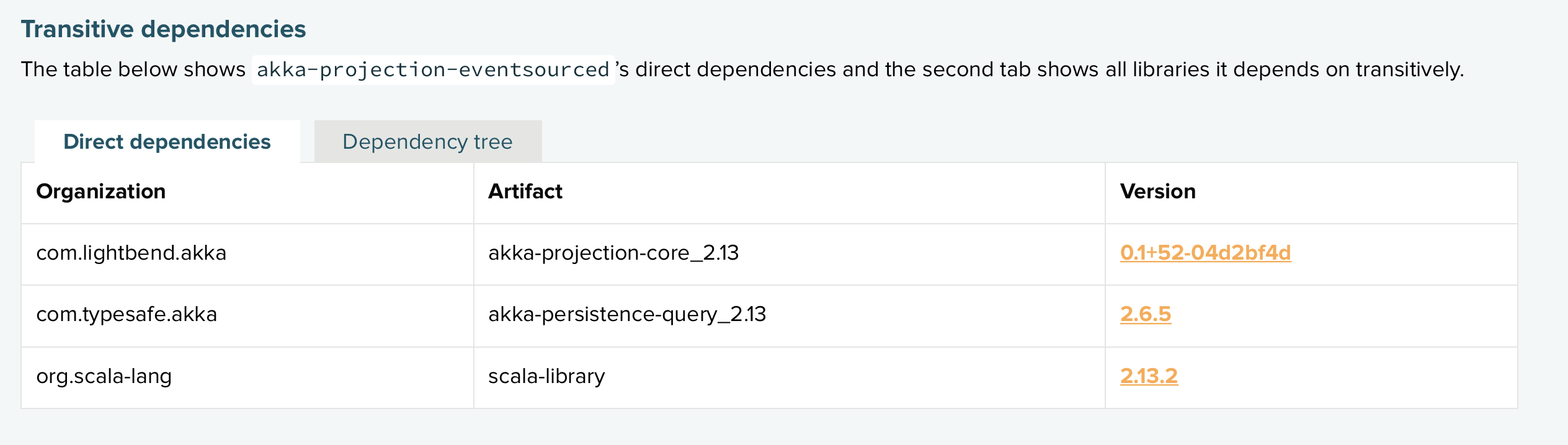The height and width of the screenshot is (445, 1568).
Task: Click the Artifact column header
Action: (525, 192)
